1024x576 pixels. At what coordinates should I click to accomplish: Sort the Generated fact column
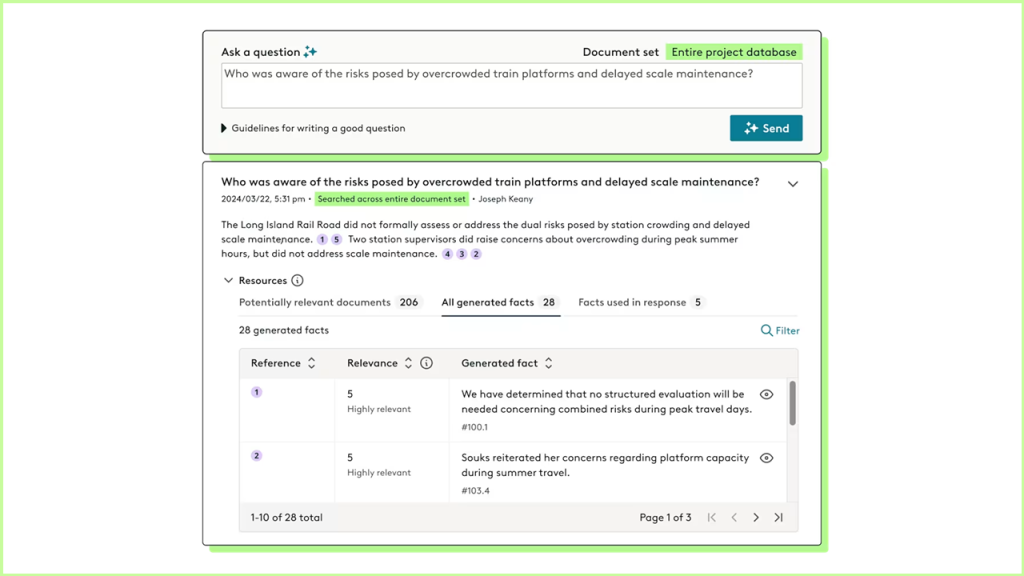click(x=549, y=363)
